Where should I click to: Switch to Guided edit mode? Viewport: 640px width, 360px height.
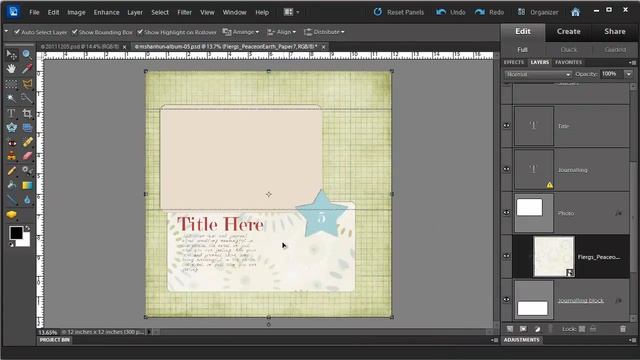(615, 49)
